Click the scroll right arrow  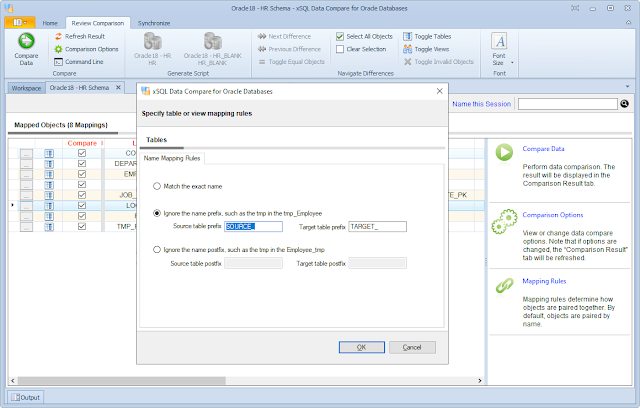480,381
